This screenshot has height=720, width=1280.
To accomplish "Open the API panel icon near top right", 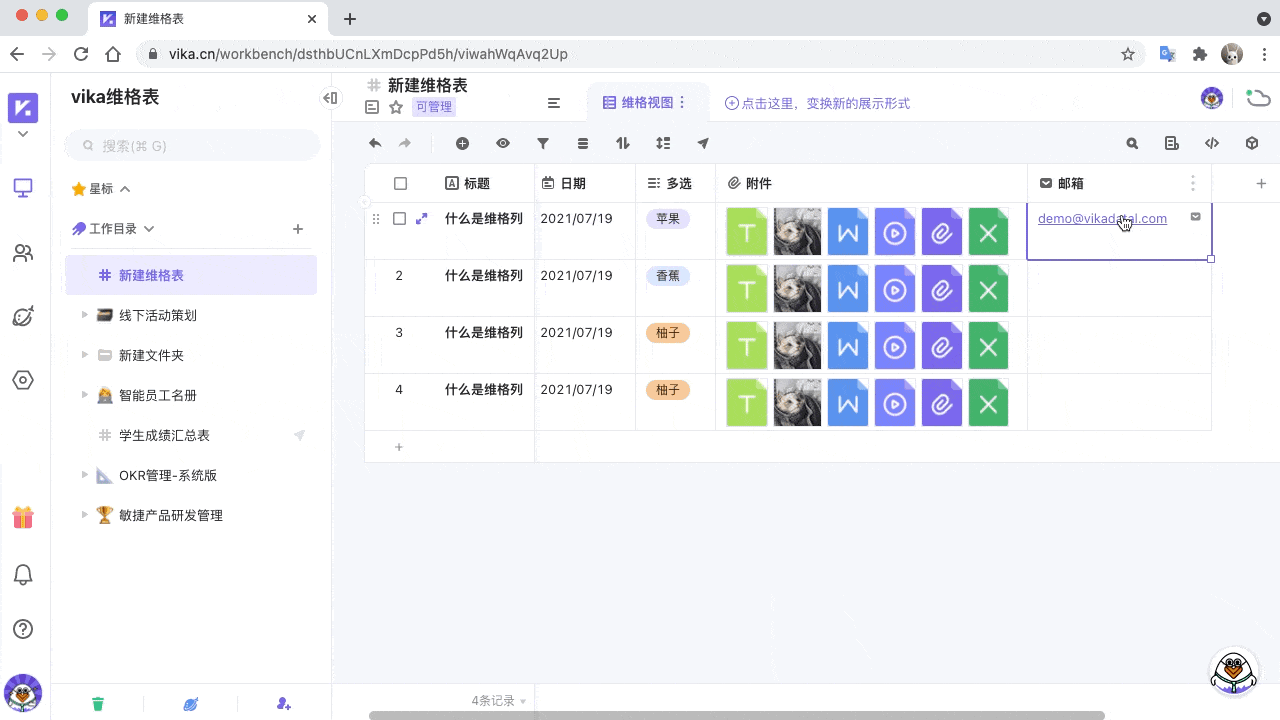I will point(1211,143).
